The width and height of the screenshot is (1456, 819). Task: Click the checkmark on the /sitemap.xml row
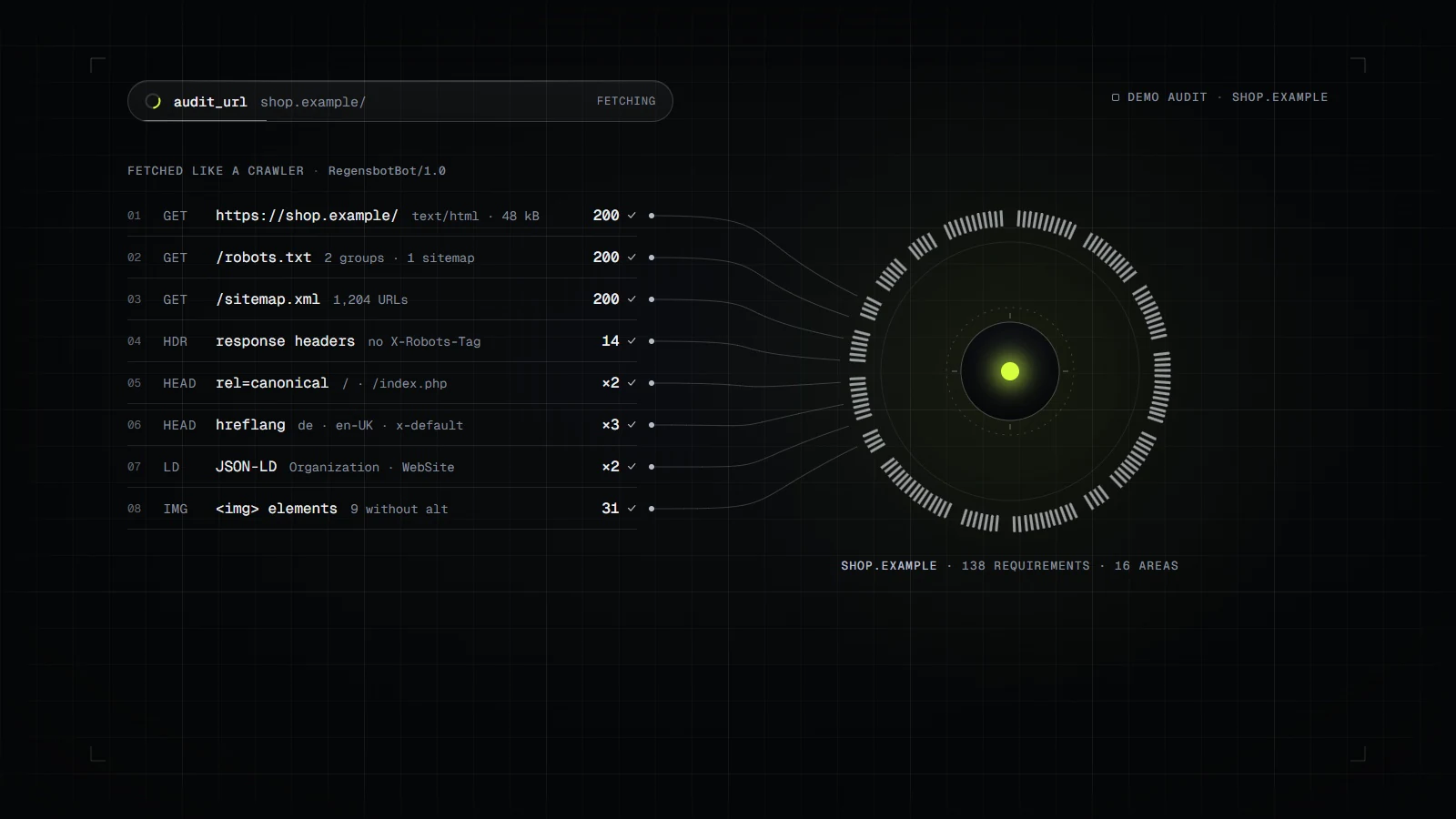point(632,299)
